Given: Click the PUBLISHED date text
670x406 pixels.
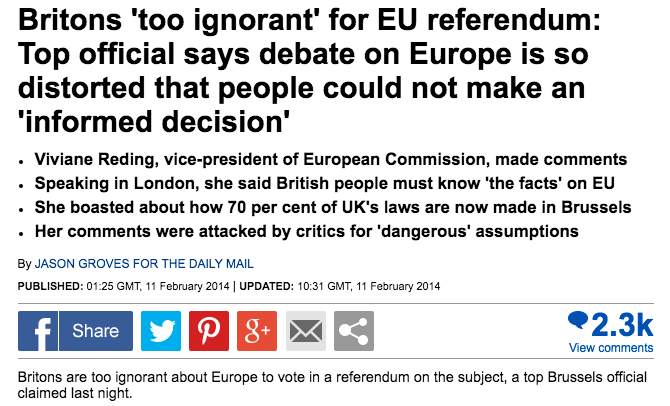Looking at the screenshot, I should 123,286.
